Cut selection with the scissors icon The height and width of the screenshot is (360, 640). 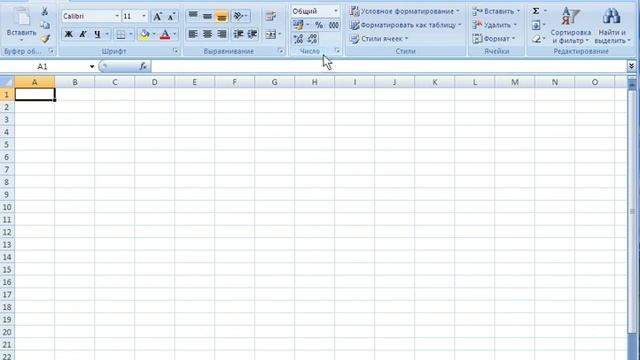coord(45,11)
